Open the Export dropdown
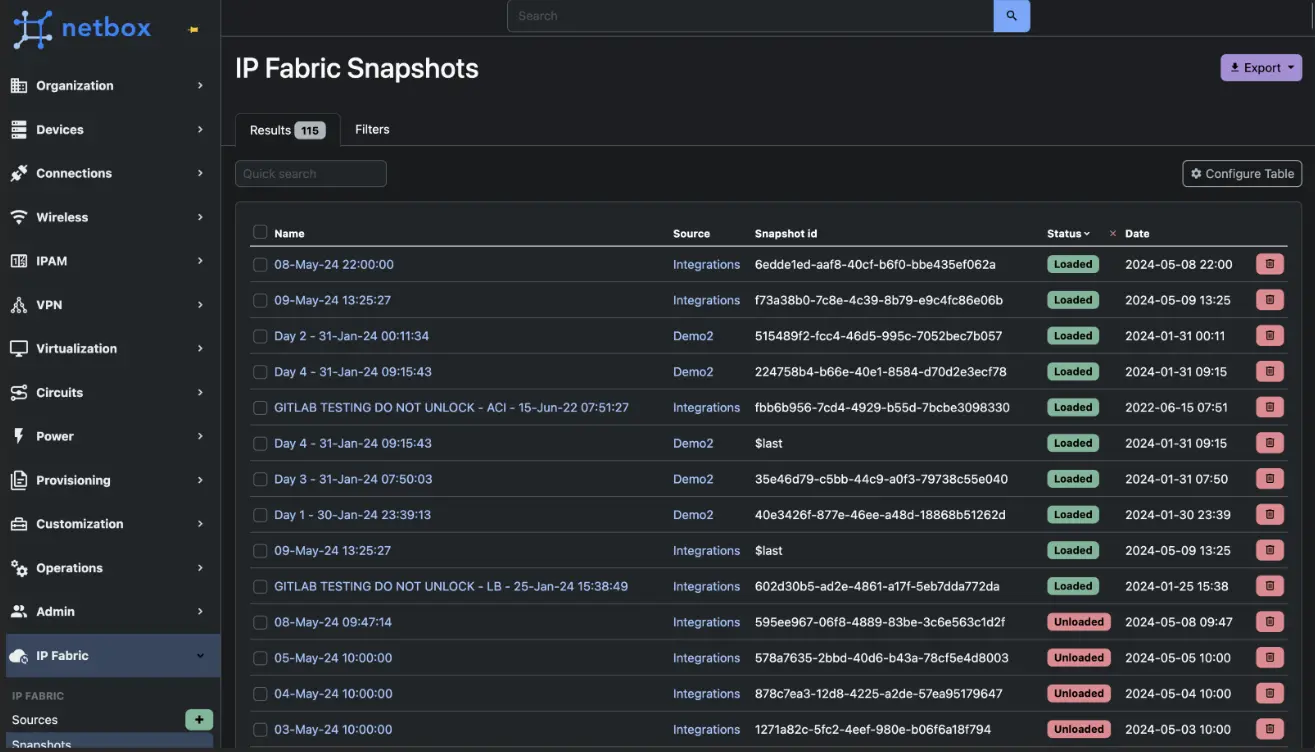This screenshot has width=1315, height=752. 1260,68
